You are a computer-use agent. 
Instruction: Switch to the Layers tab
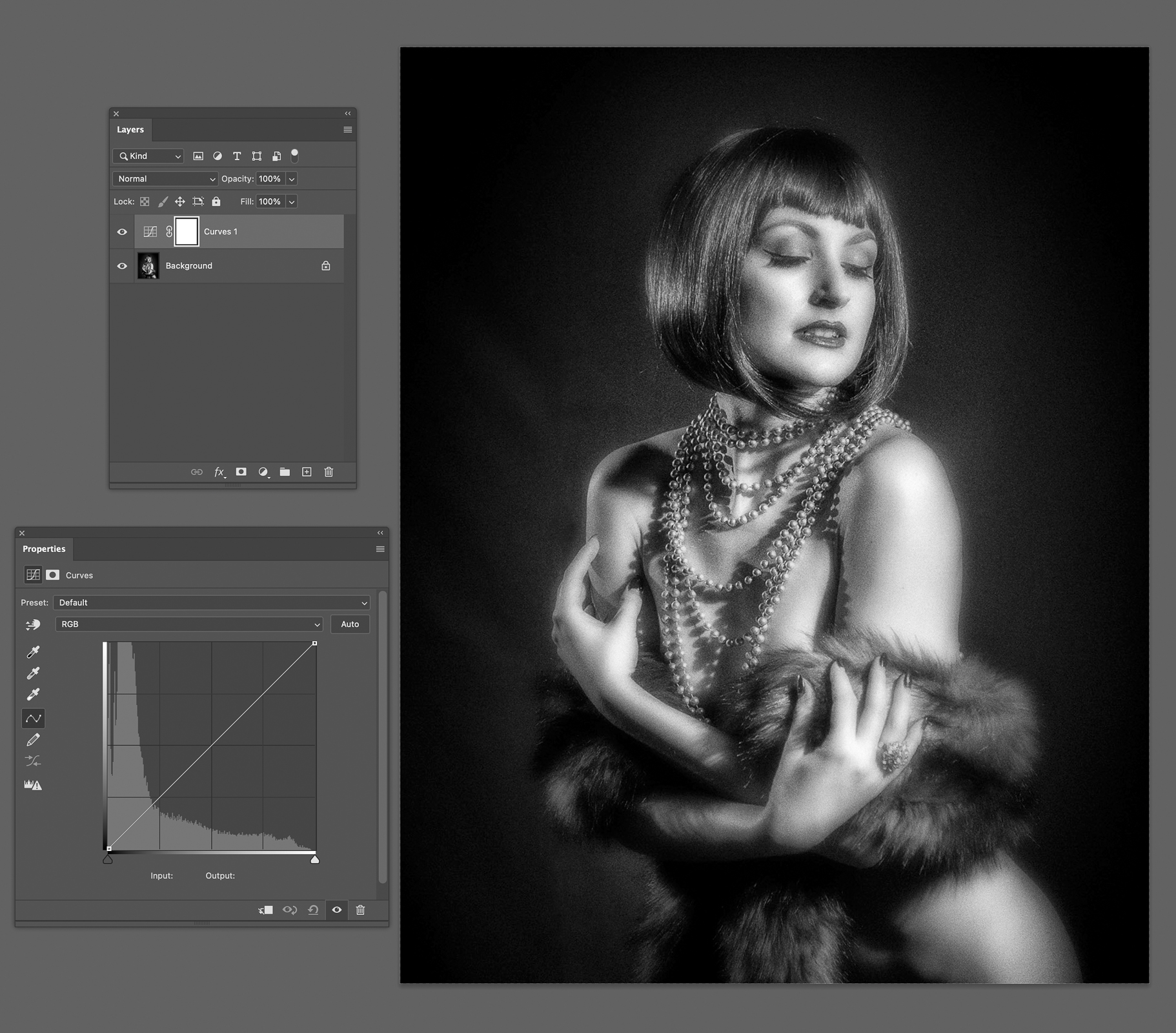click(x=130, y=130)
